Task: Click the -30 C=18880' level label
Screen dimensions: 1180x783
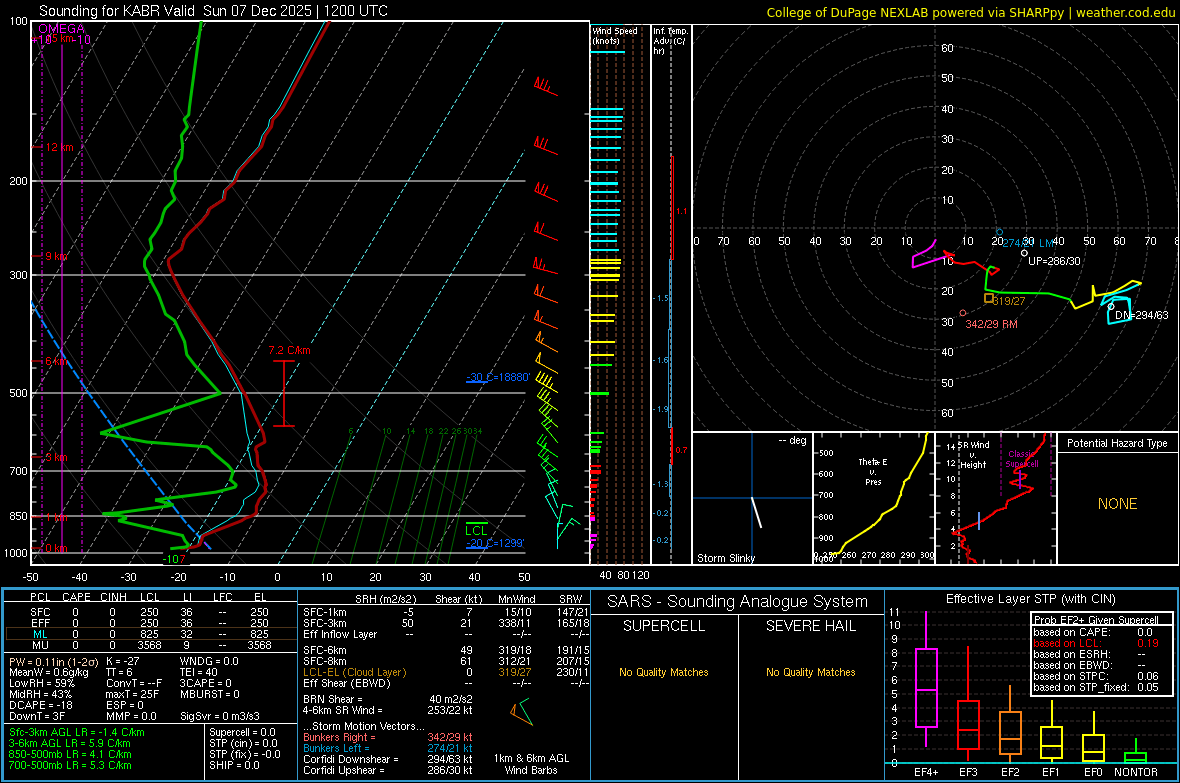Action: point(498,377)
